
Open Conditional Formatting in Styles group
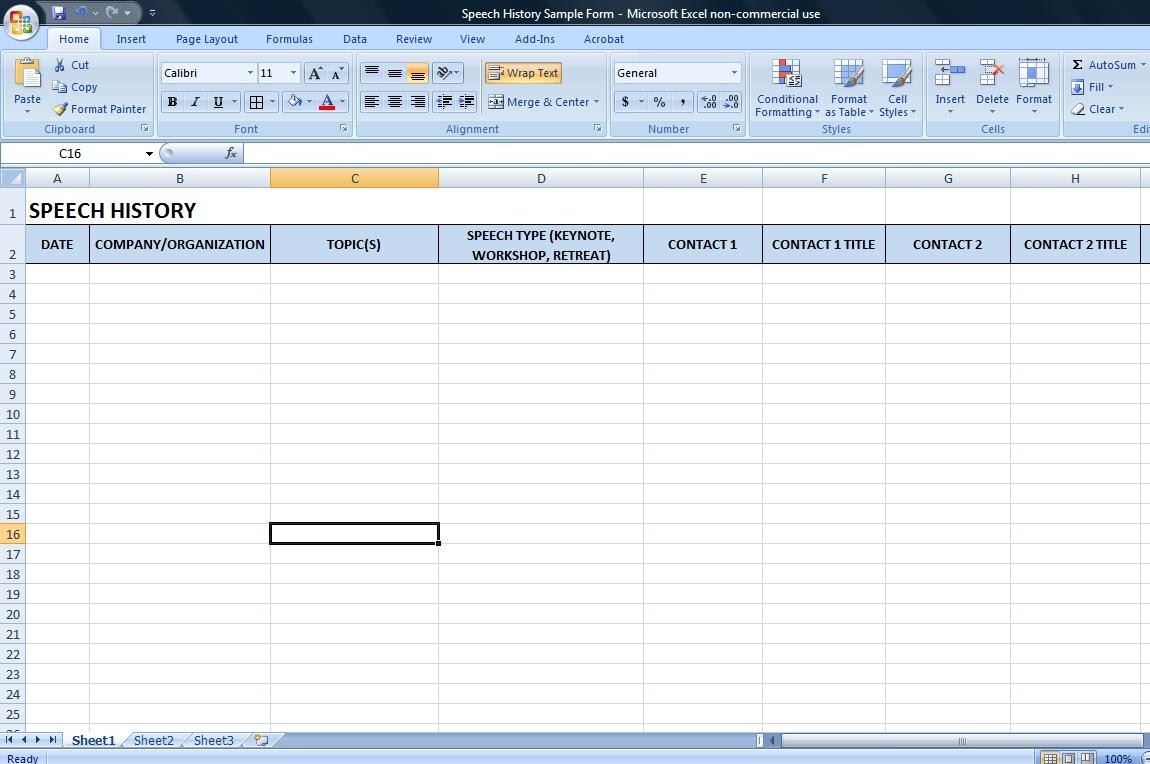tap(787, 88)
